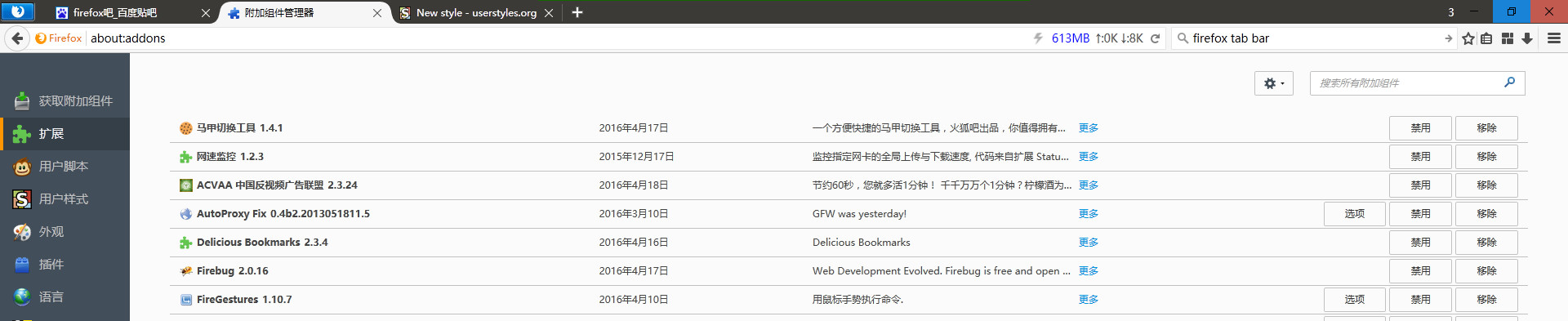This screenshot has height=321, width=1568.
Task: Click 更多 link for 网速监控
Action: point(1089,157)
